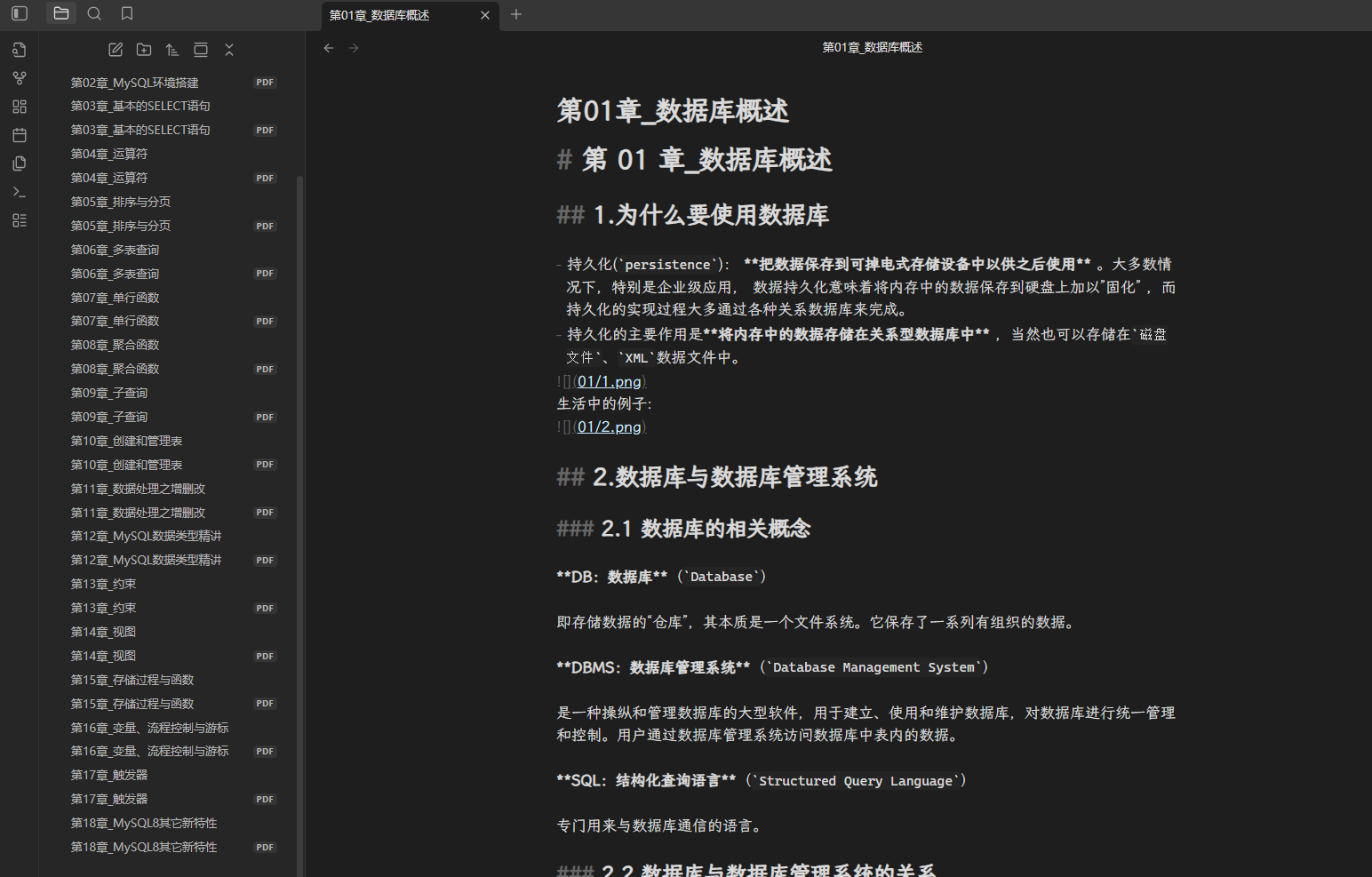
Task: Toggle the left sidebar collapse icon
Action: click(x=20, y=13)
